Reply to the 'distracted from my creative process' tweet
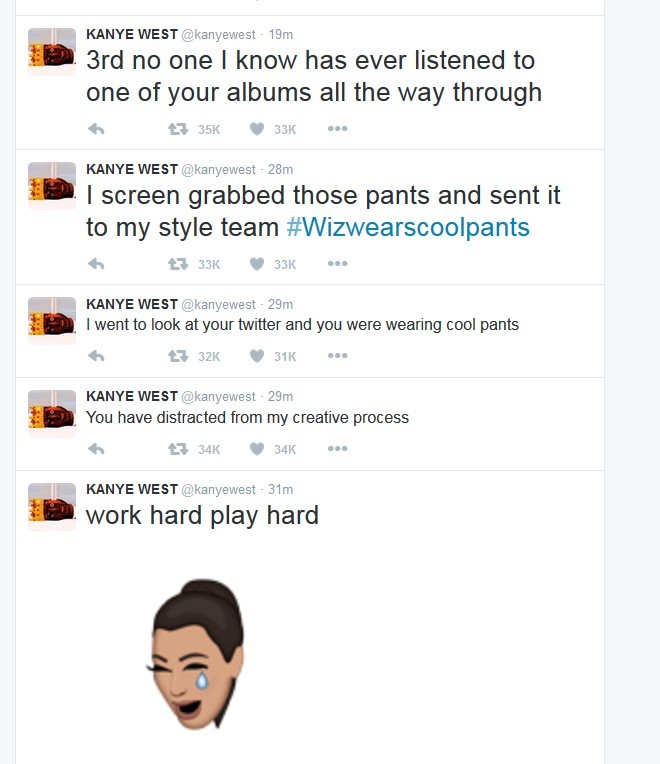 click(x=96, y=449)
